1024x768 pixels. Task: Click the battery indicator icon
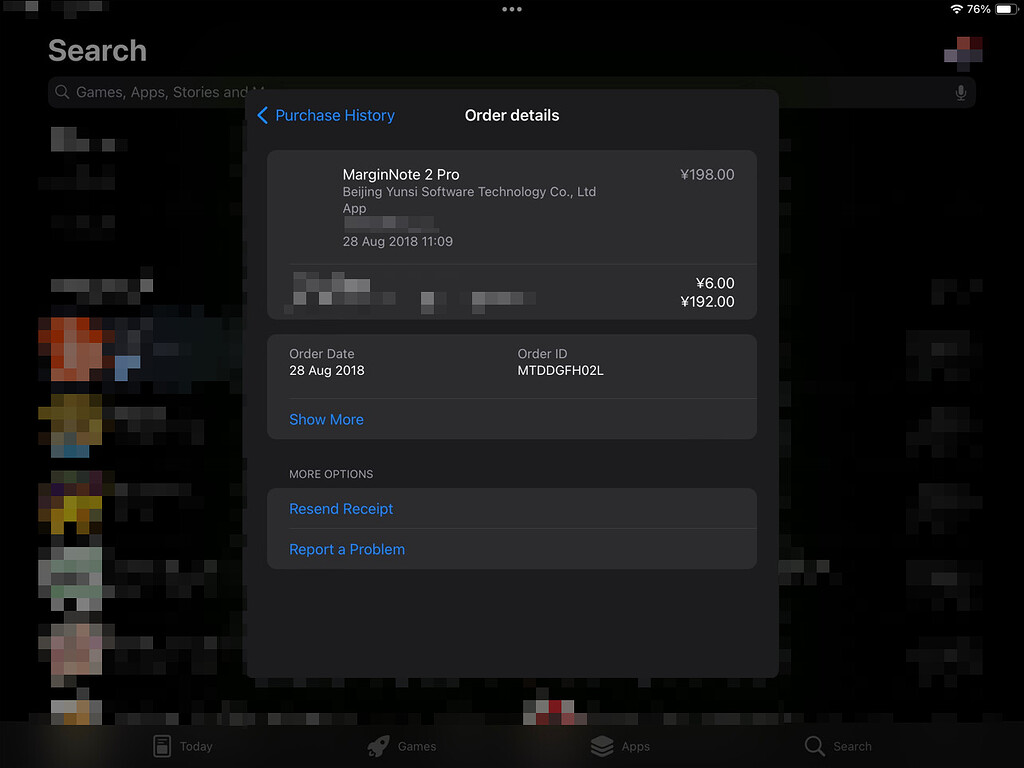pos(1005,9)
